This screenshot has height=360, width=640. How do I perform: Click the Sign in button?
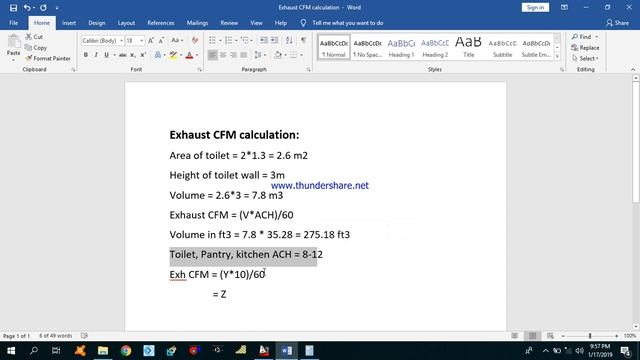[535, 7]
